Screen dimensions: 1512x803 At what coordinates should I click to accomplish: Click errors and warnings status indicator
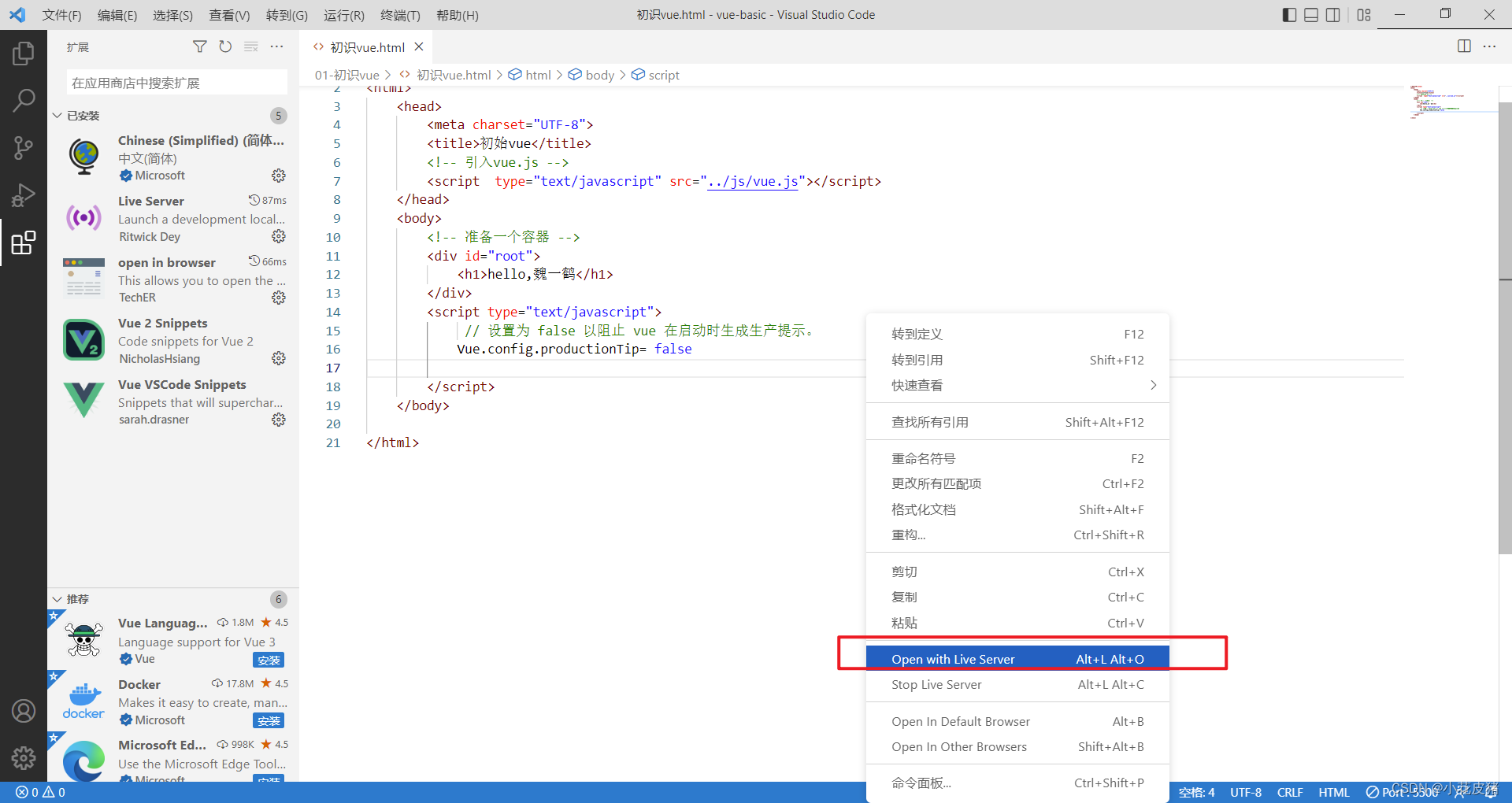(x=41, y=793)
